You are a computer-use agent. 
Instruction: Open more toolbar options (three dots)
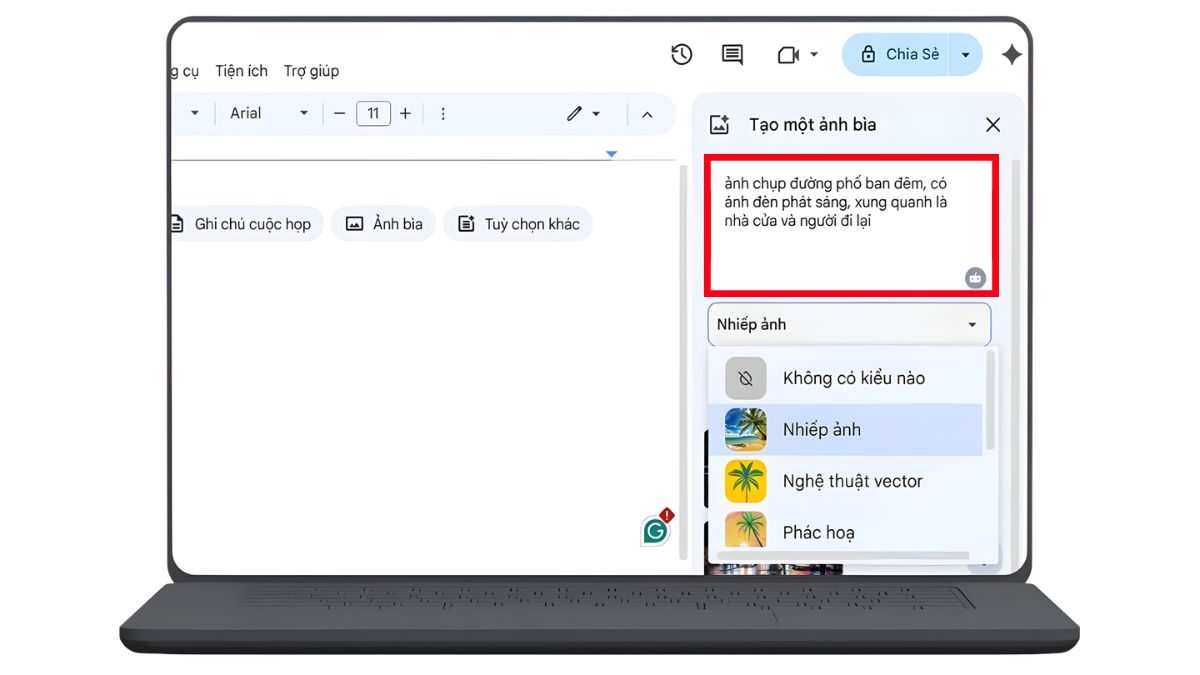[x=442, y=113]
